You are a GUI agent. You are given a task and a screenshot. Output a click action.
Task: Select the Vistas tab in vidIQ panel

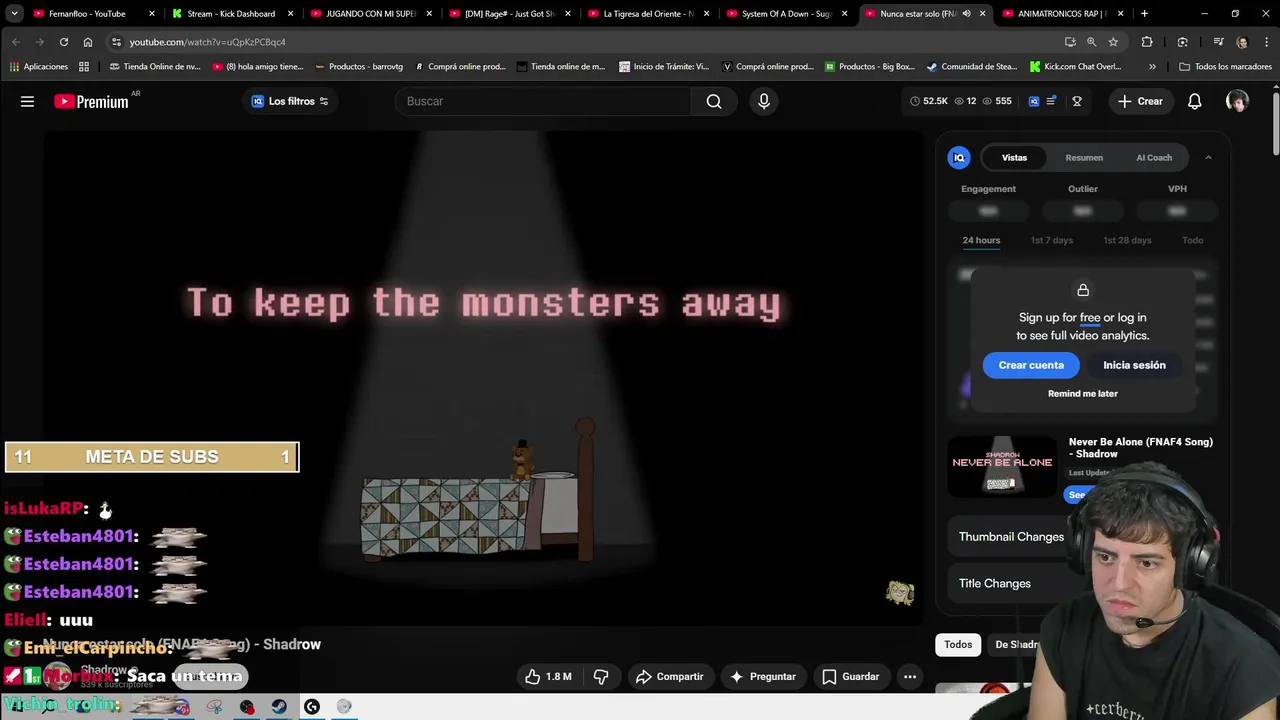[1014, 157]
